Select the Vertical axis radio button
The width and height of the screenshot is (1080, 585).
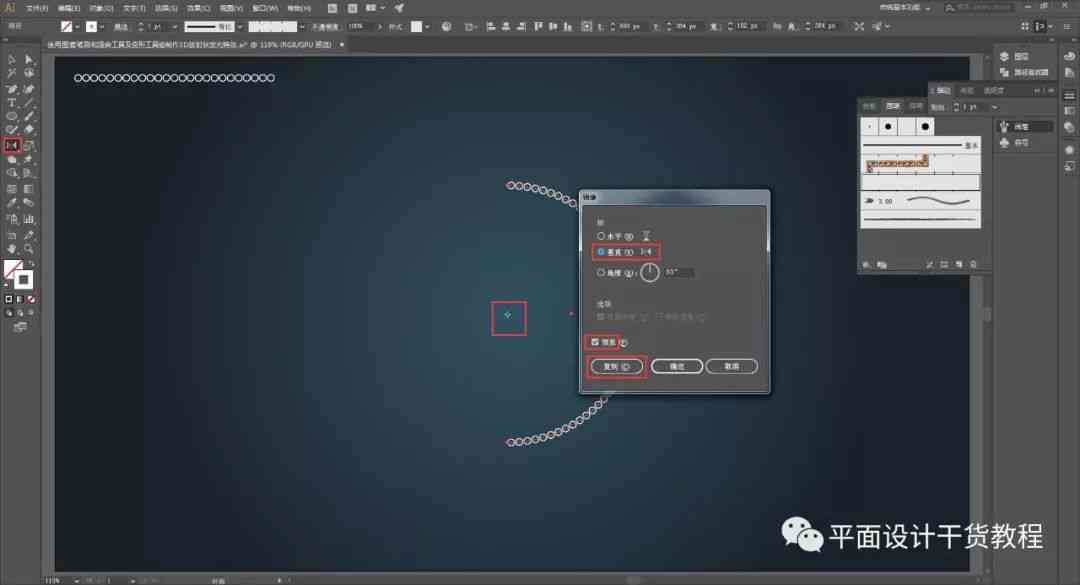[x=601, y=252]
